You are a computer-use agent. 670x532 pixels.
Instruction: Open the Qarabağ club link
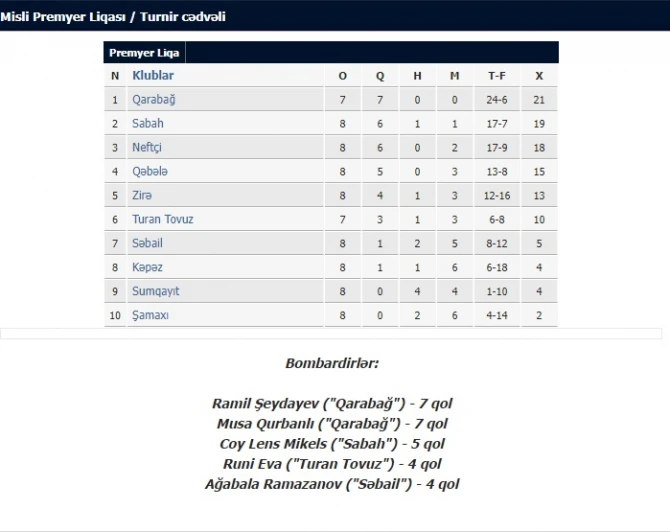(154, 100)
